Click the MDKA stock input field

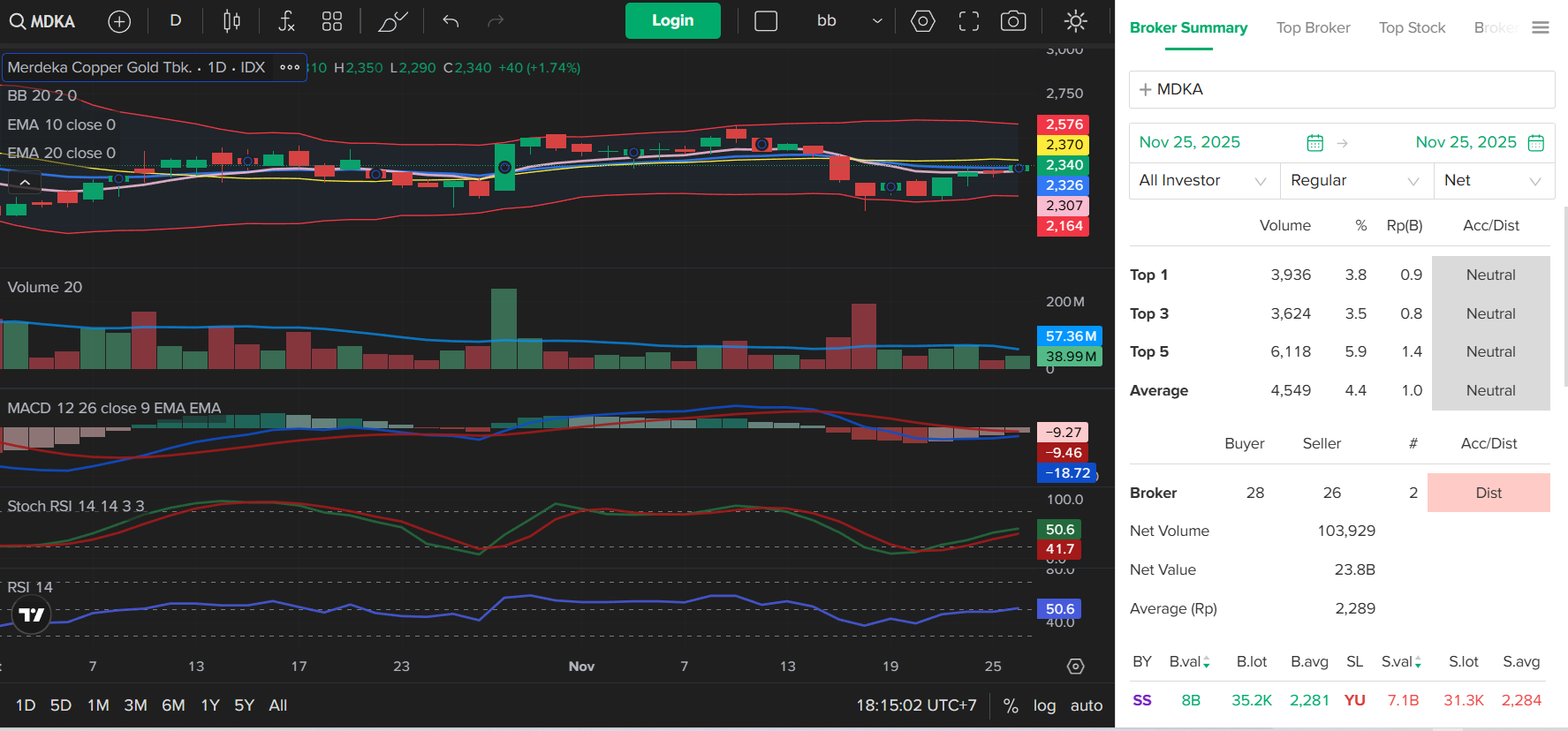[1341, 90]
